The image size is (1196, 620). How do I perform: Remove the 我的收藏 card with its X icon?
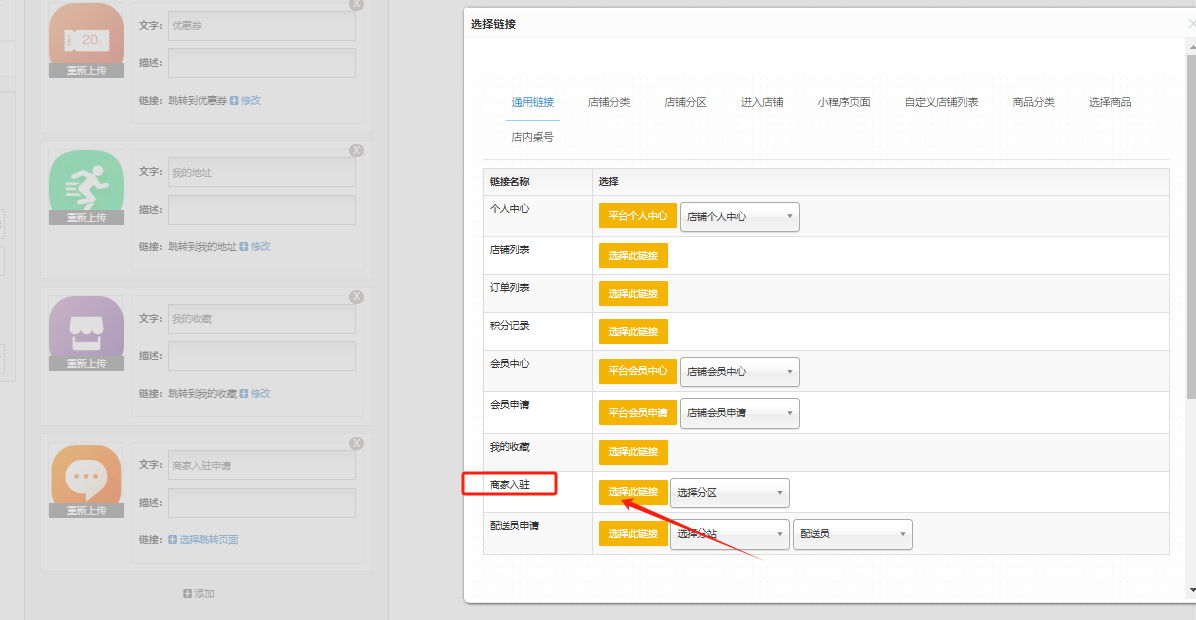pos(356,297)
